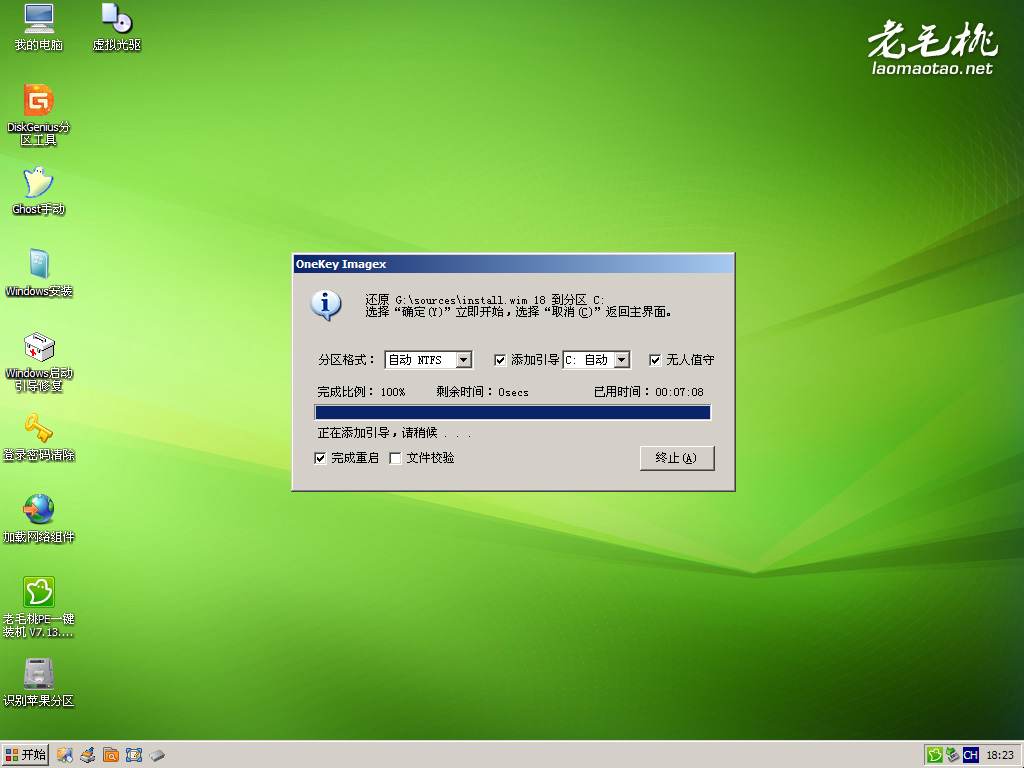
Task: Toggle the 无人值守 checkbox
Action: click(655, 360)
